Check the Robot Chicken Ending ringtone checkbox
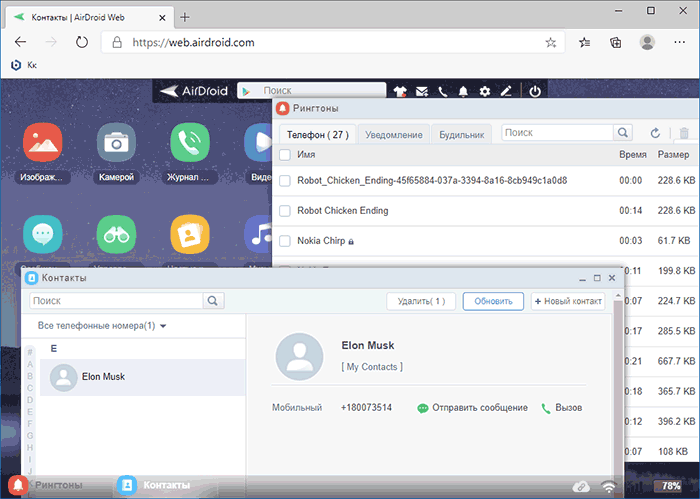Screen dimensions: 700x499 285,211
